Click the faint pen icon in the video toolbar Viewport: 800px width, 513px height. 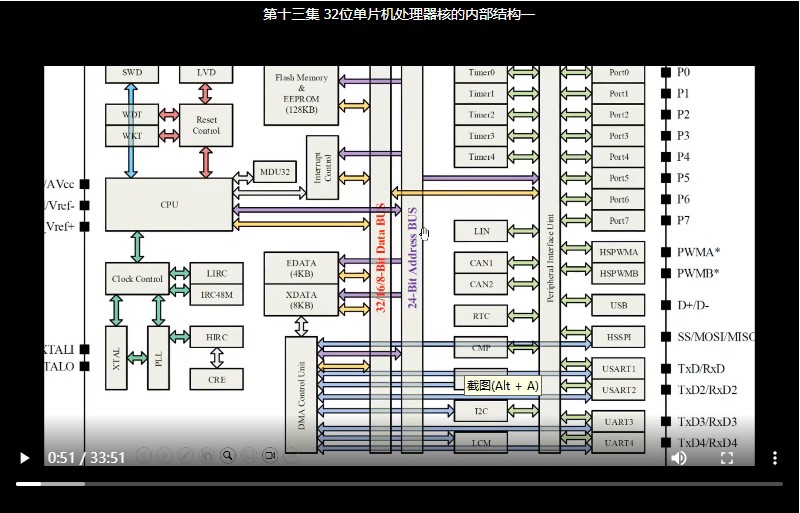click(x=186, y=455)
